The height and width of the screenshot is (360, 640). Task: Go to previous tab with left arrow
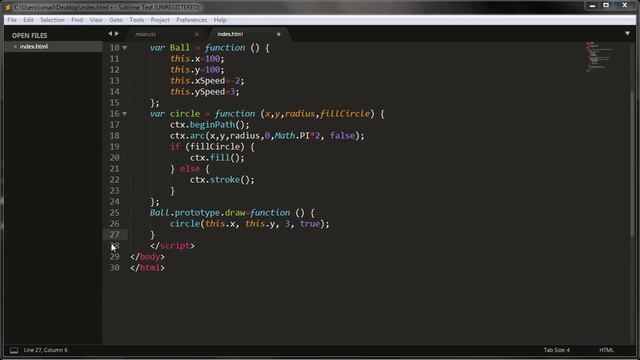[110, 34]
